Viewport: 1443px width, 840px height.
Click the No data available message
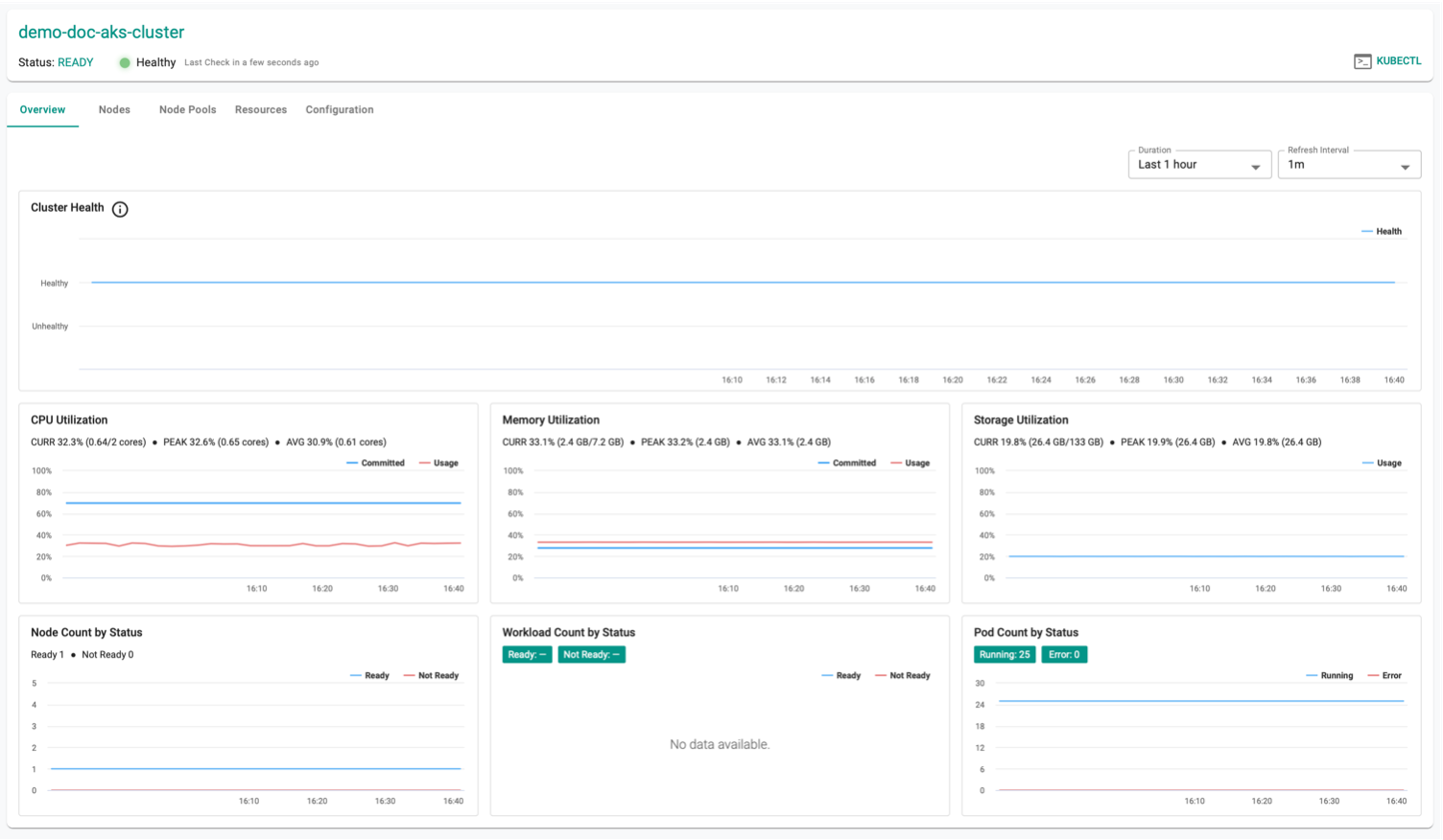coord(720,744)
